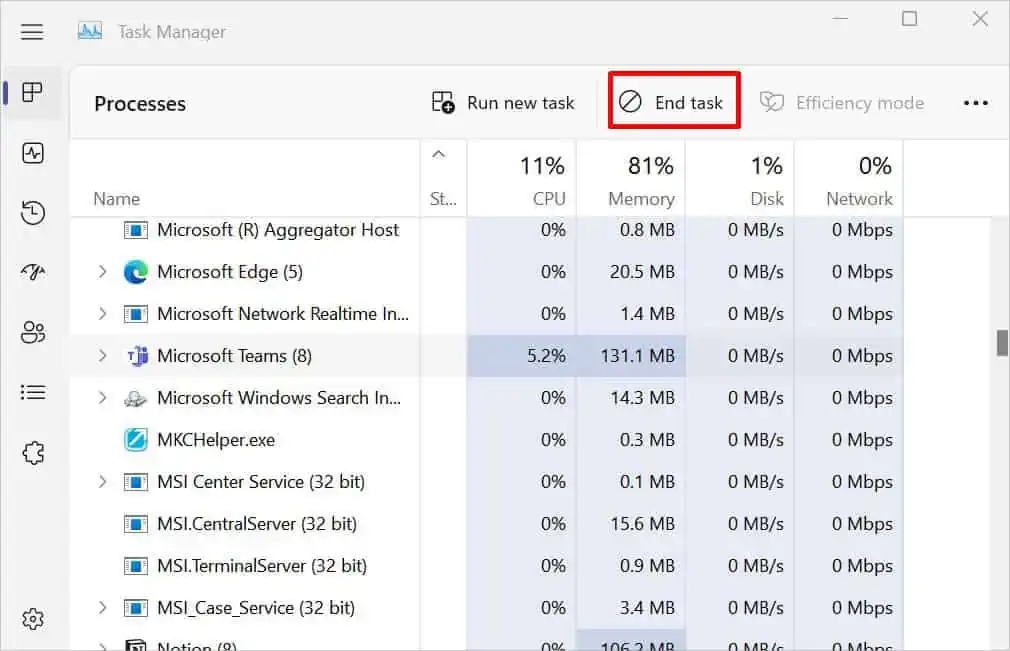Open the three-dot more options menu
The image size is (1010, 651).
coord(975,103)
